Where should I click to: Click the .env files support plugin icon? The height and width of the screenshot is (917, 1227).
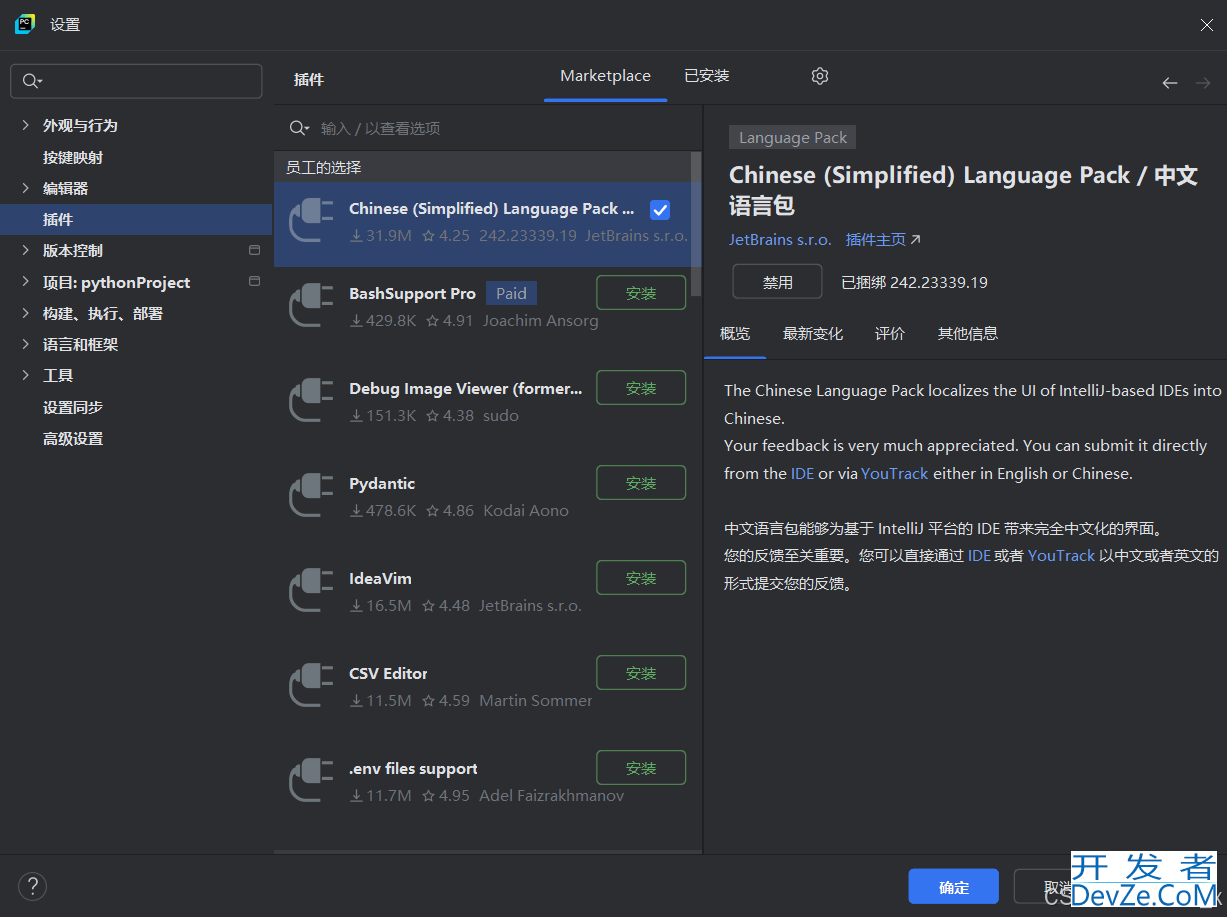coord(311,781)
